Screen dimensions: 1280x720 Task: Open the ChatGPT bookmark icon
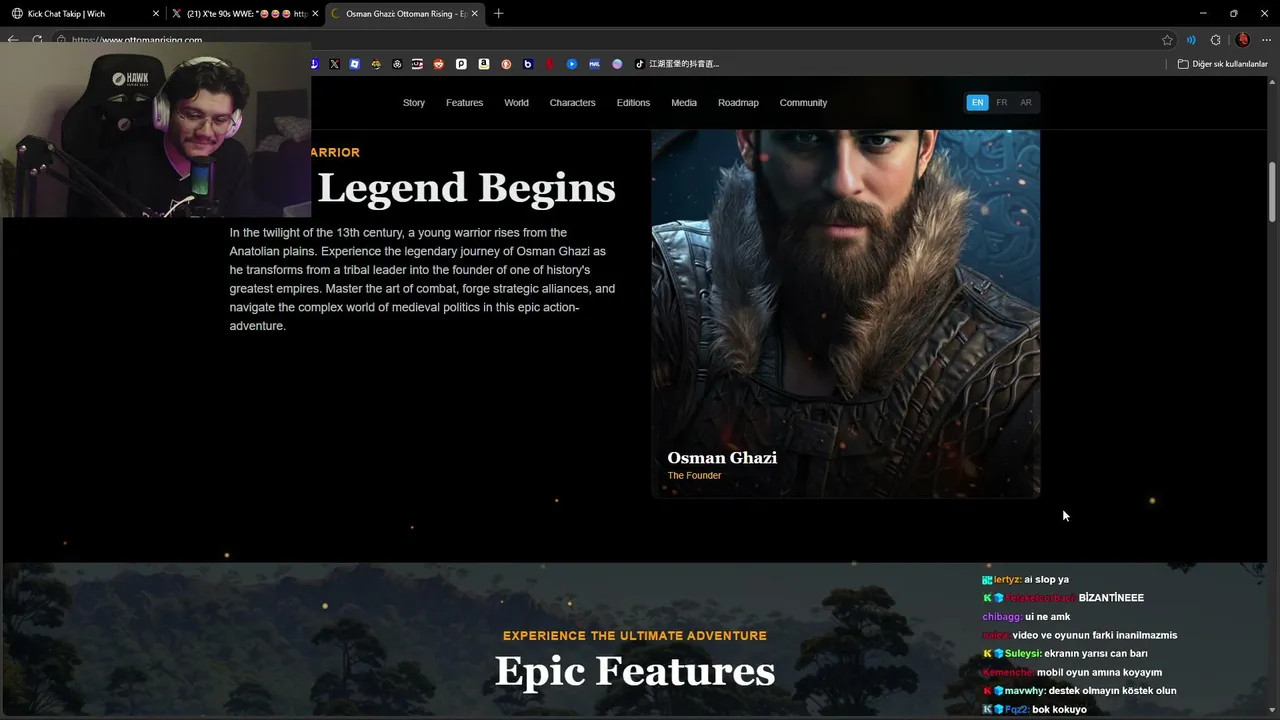397,64
